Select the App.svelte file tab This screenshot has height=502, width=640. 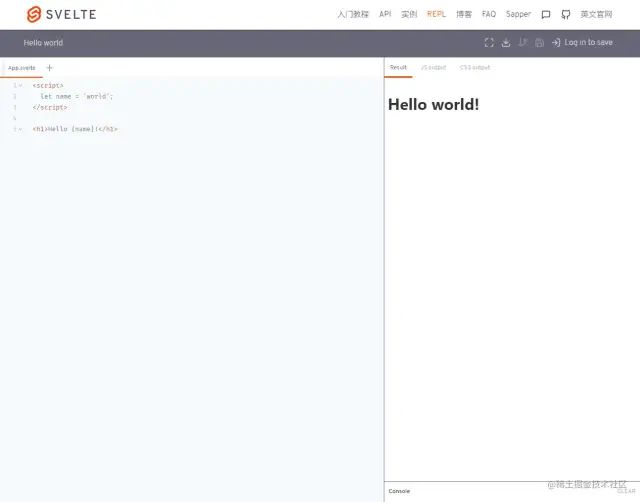tap(22, 68)
